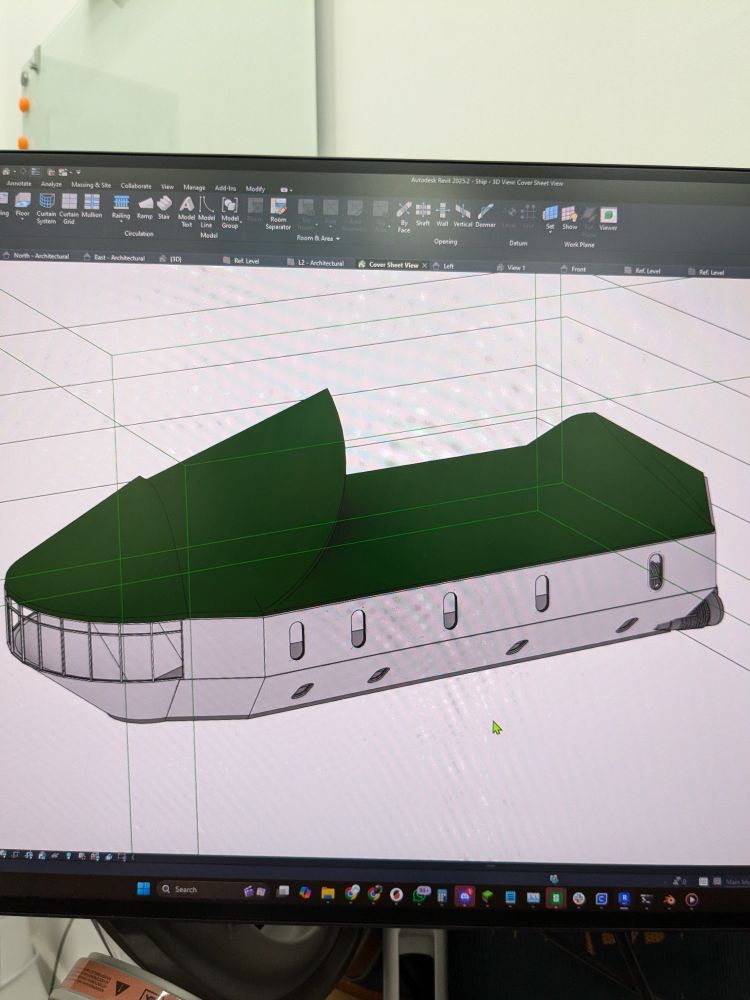Select the Curtain System tool

pyautogui.click(x=46, y=209)
